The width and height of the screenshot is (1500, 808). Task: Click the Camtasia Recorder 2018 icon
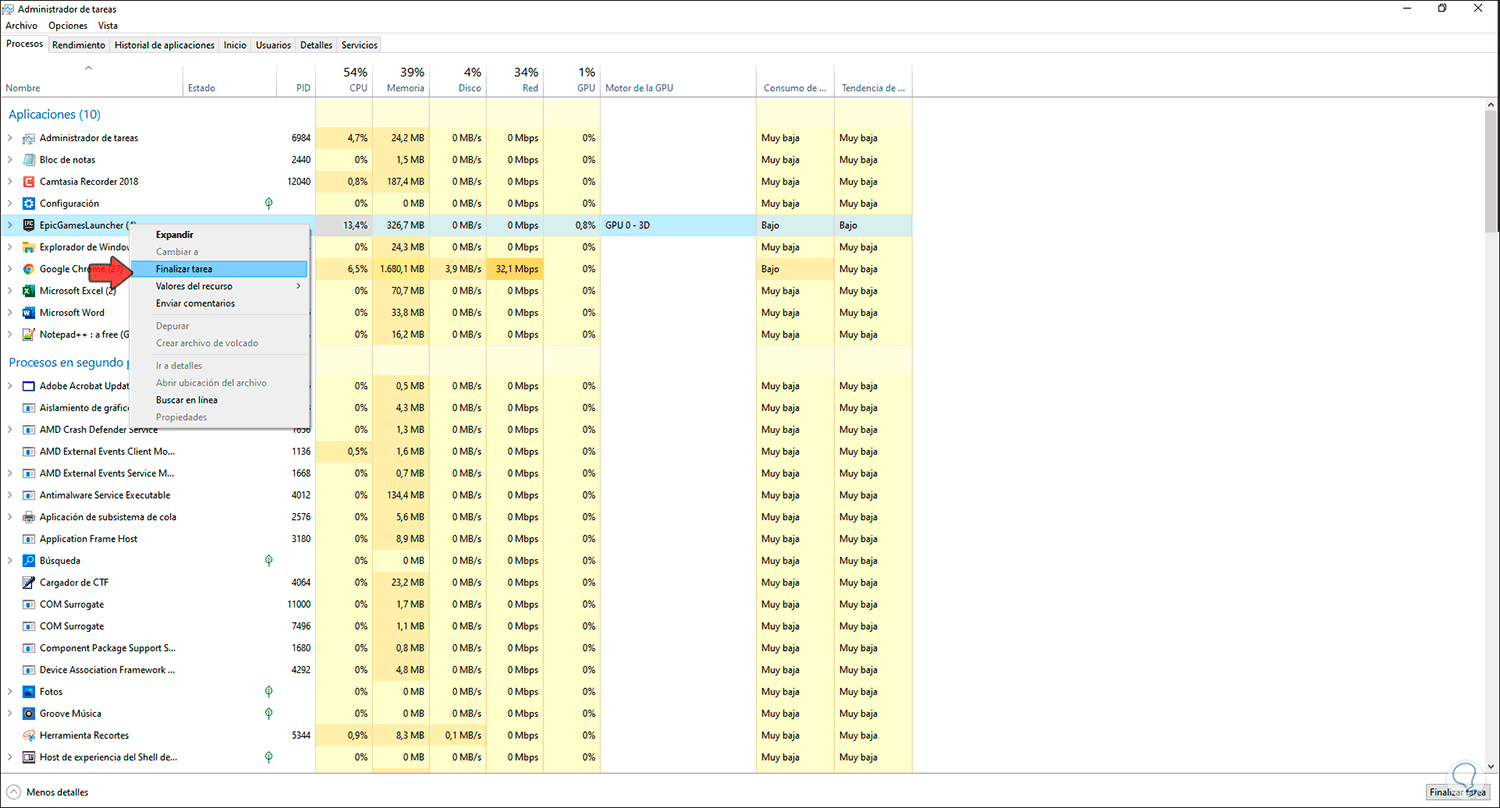point(28,182)
